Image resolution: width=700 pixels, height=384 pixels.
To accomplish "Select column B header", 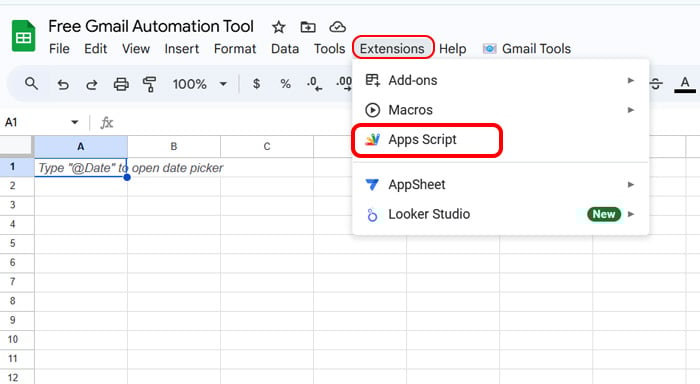I will point(174,146).
